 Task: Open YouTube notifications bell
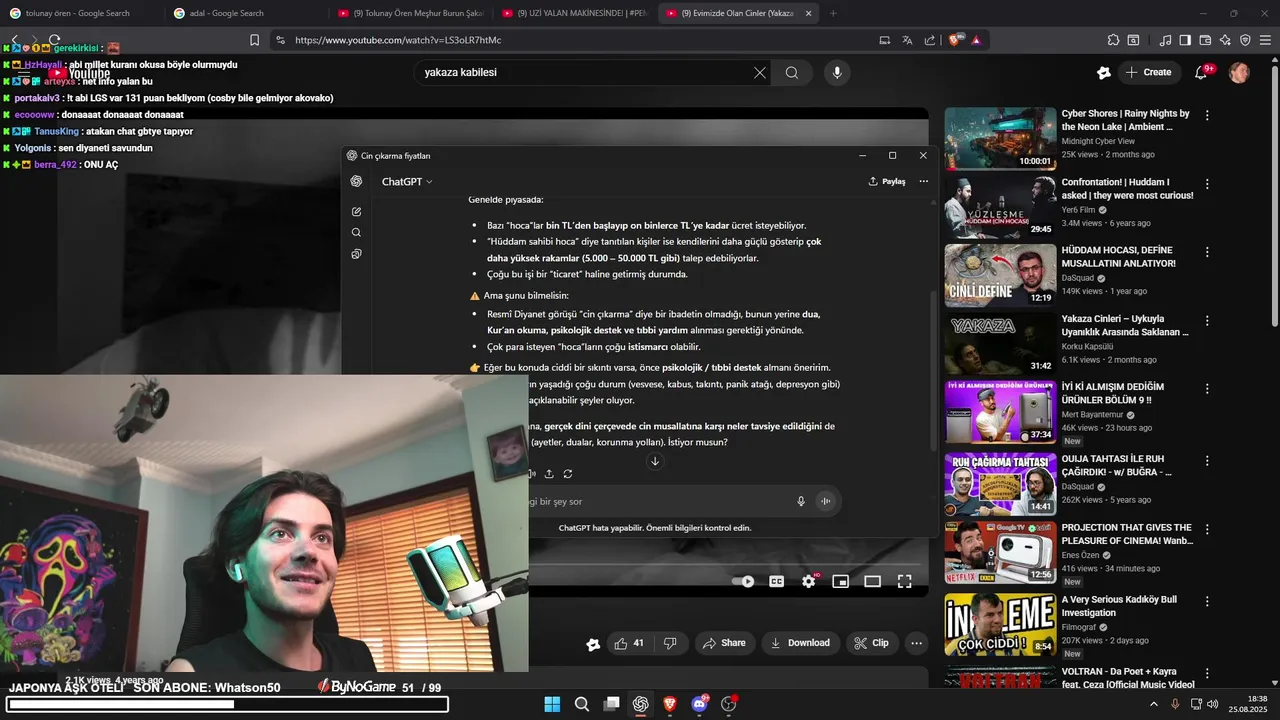(x=1202, y=72)
